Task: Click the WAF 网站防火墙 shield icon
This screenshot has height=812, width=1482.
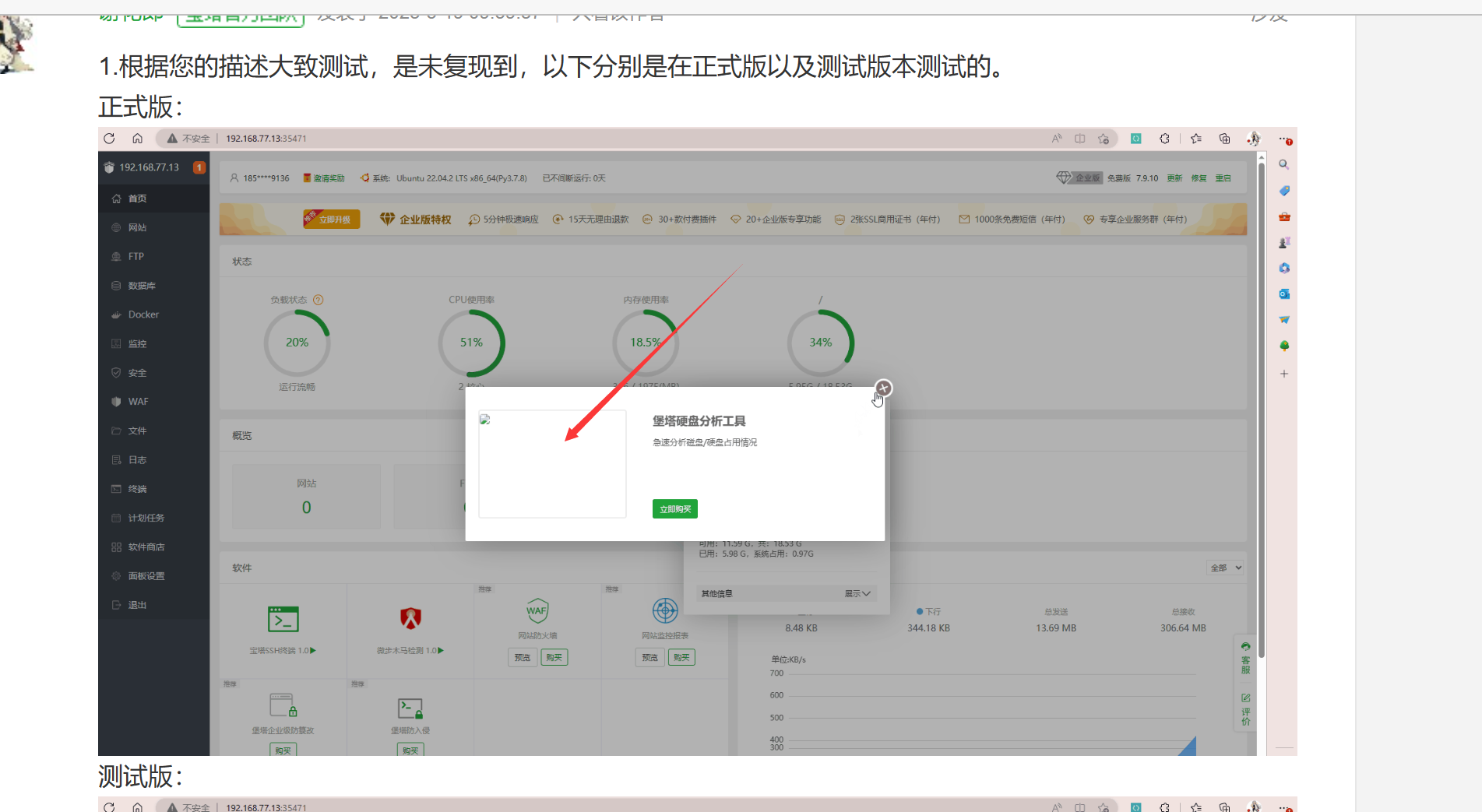Action: click(537, 611)
